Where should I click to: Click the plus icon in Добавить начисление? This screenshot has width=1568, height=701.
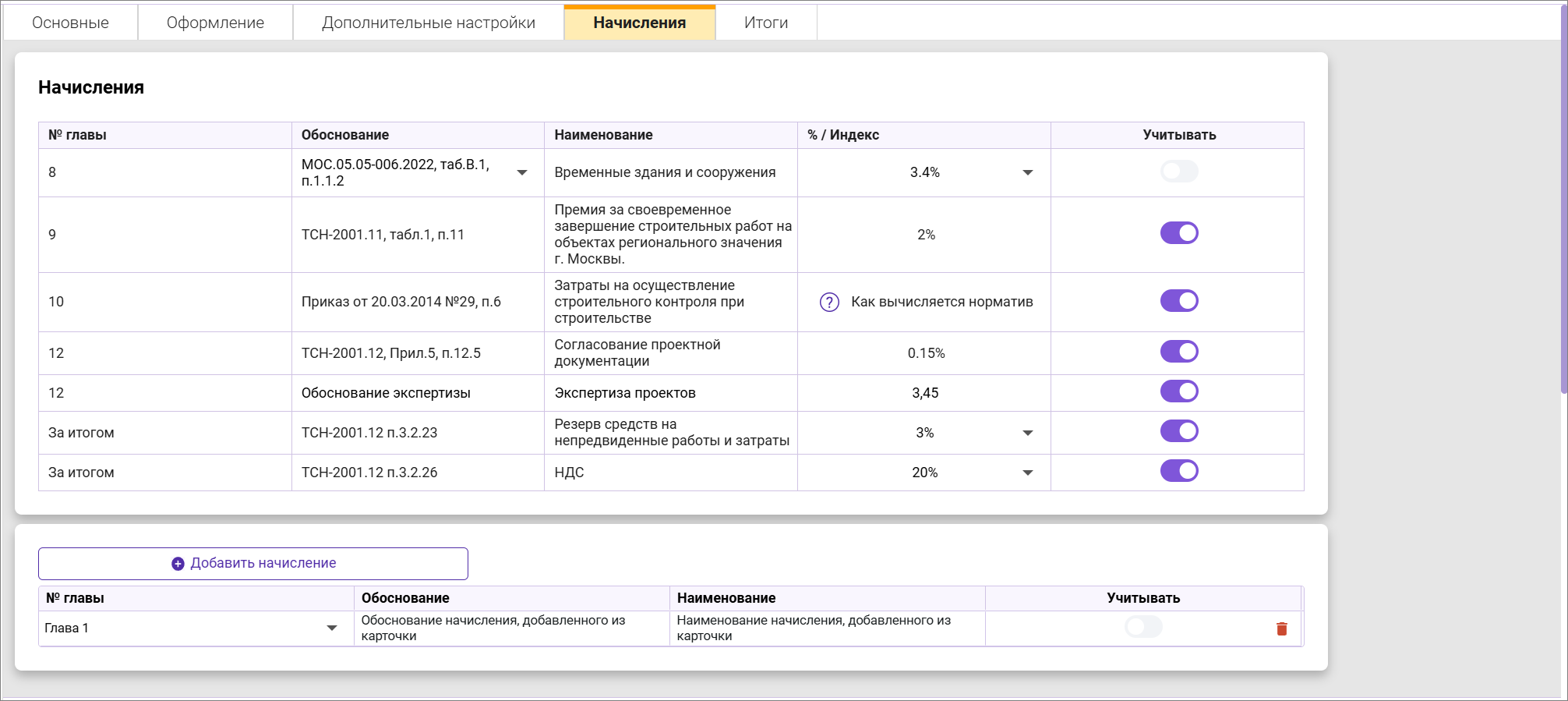pyautogui.click(x=178, y=564)
